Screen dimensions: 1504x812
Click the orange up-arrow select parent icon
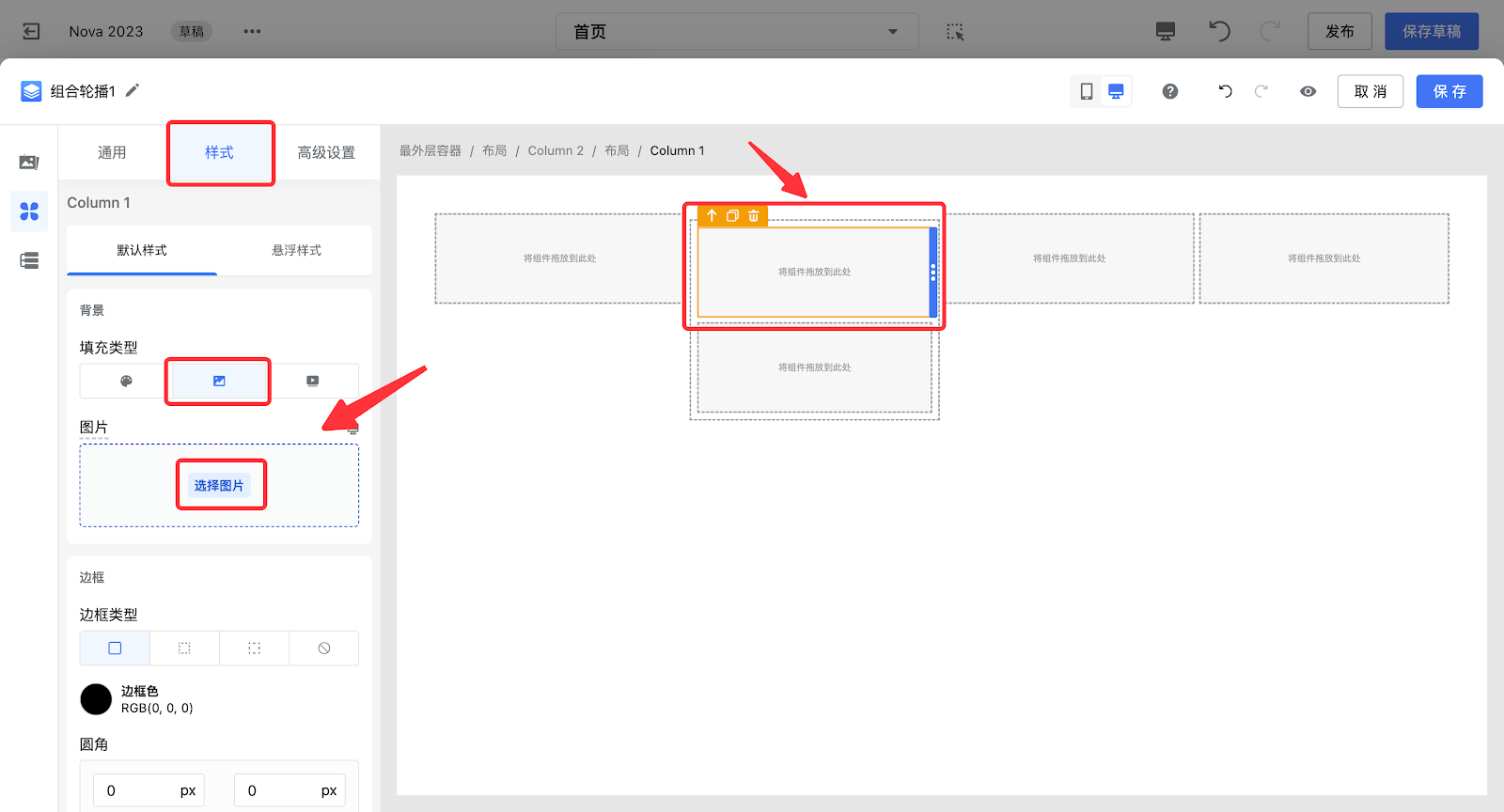(x=712, y=216)
